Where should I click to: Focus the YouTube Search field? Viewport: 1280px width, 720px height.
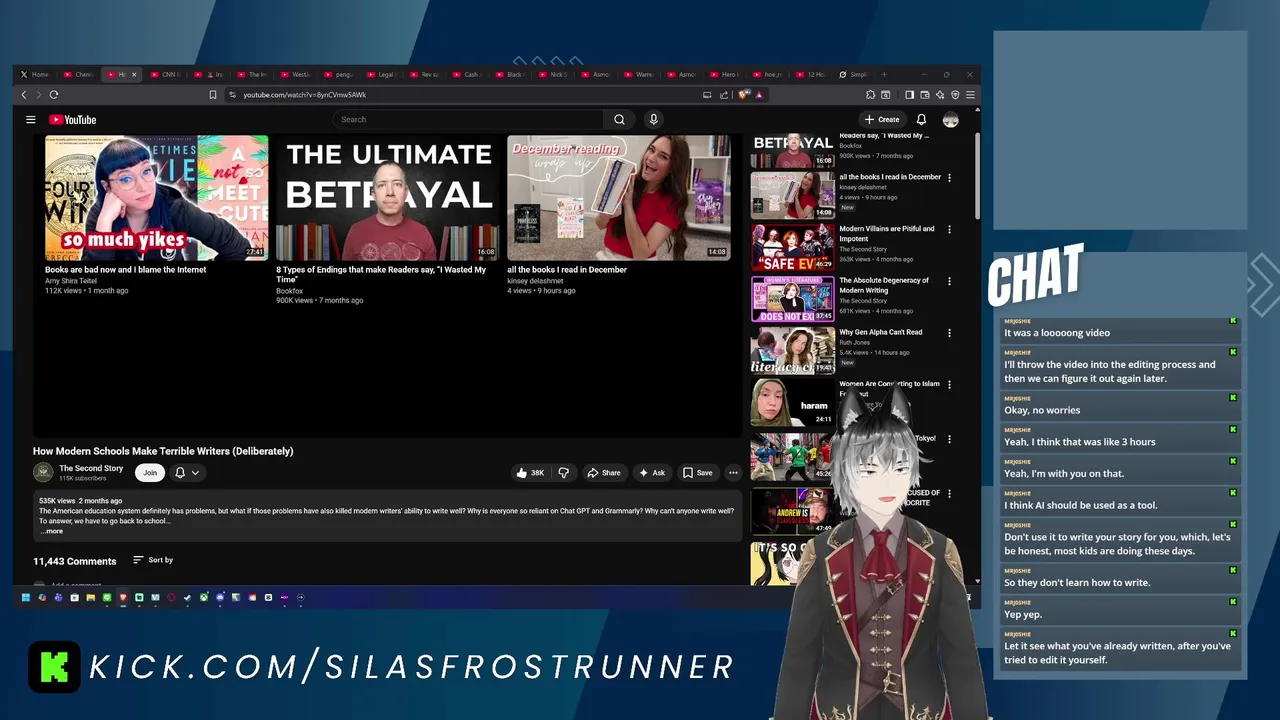tap(468, 119)
